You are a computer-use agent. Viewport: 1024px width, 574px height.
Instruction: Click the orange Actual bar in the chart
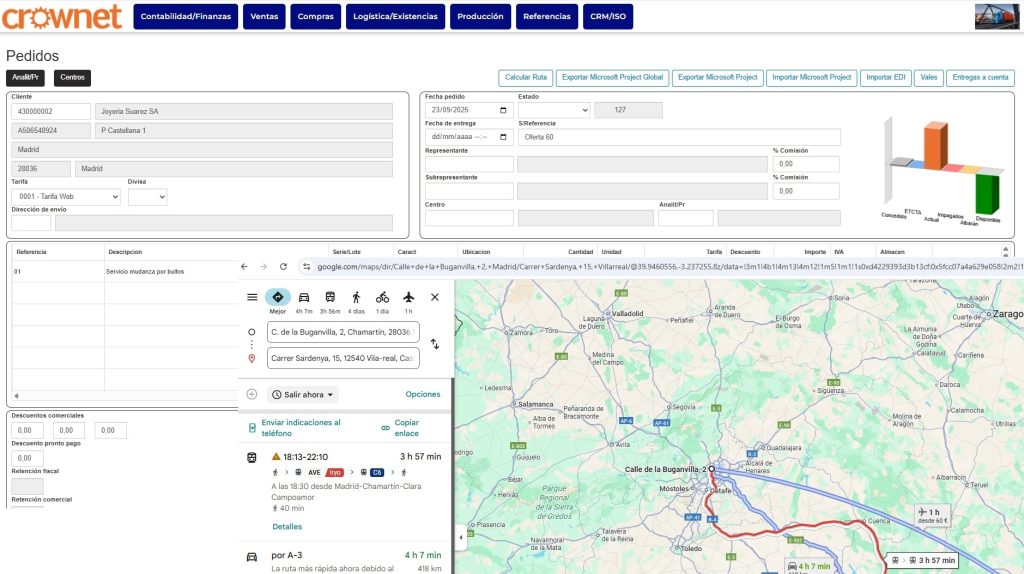click(x=935, y=146)
